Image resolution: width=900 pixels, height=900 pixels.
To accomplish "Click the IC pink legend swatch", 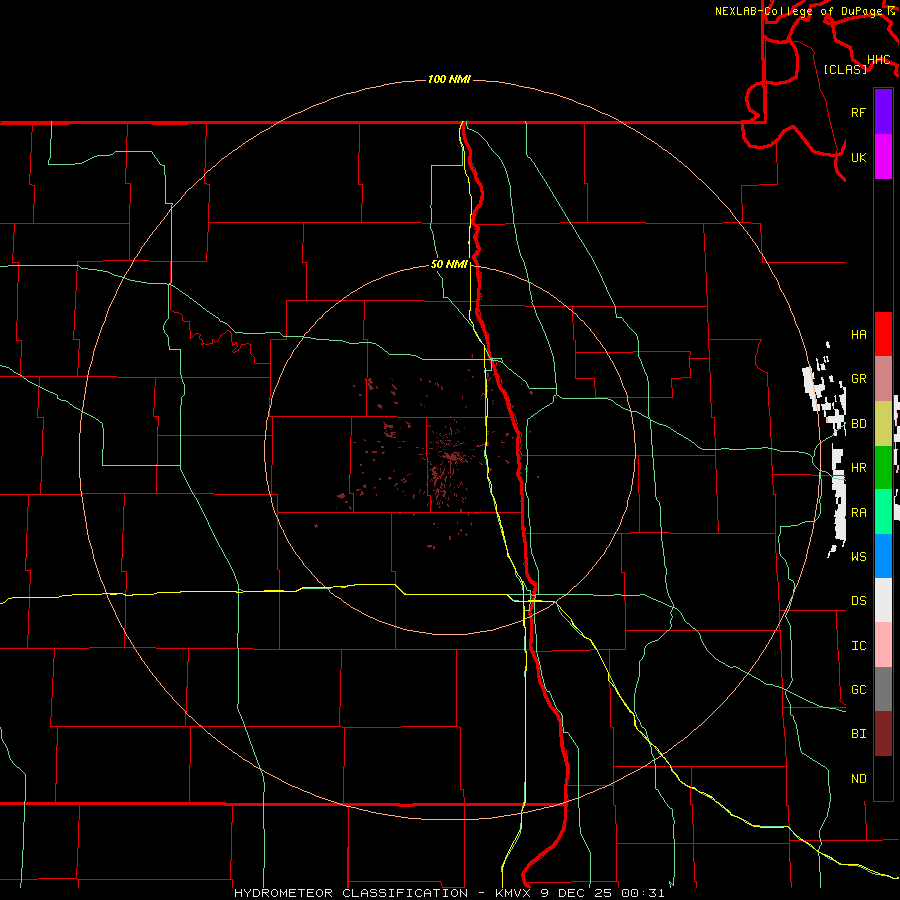I will pyautogui.click(x=883, y=645).
